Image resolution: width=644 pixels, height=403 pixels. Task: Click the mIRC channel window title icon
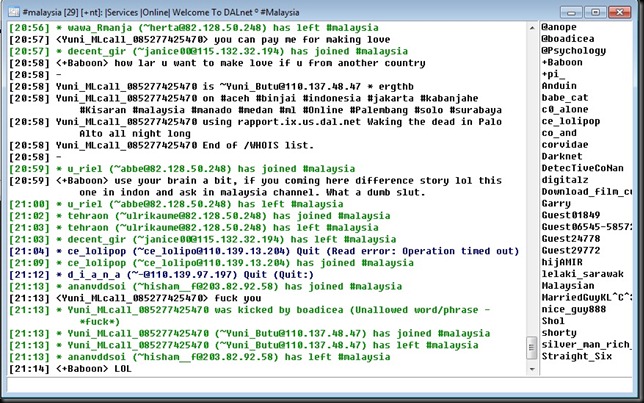point(14,12)
